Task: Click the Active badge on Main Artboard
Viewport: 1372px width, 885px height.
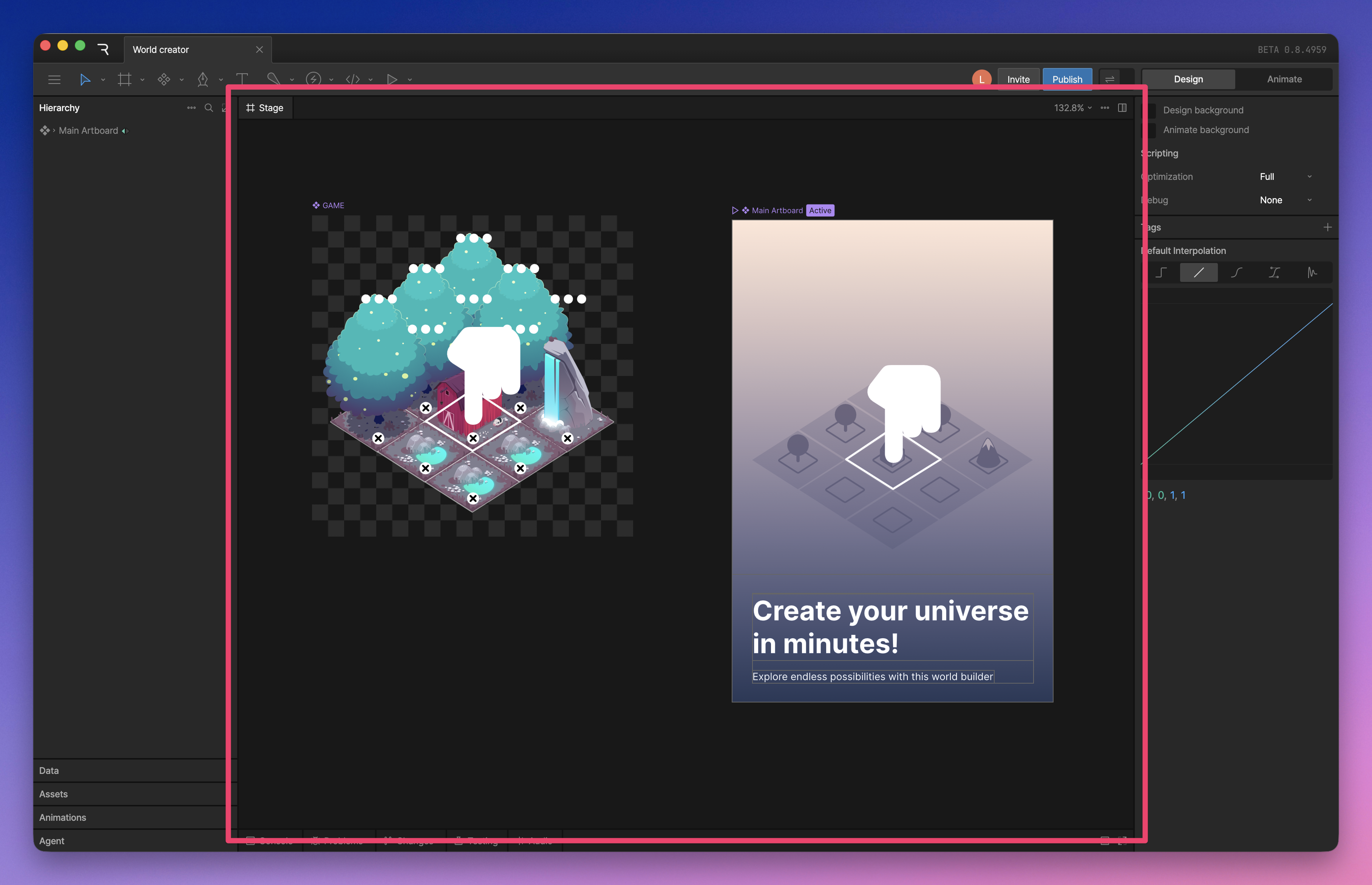Action: (820, 210)
